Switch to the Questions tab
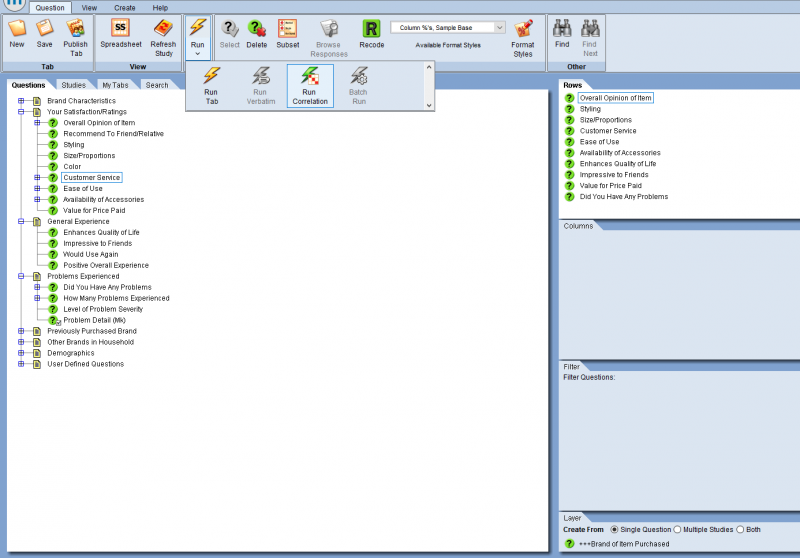The height and width of the screenshot is (558, 800). pos(29,85)
